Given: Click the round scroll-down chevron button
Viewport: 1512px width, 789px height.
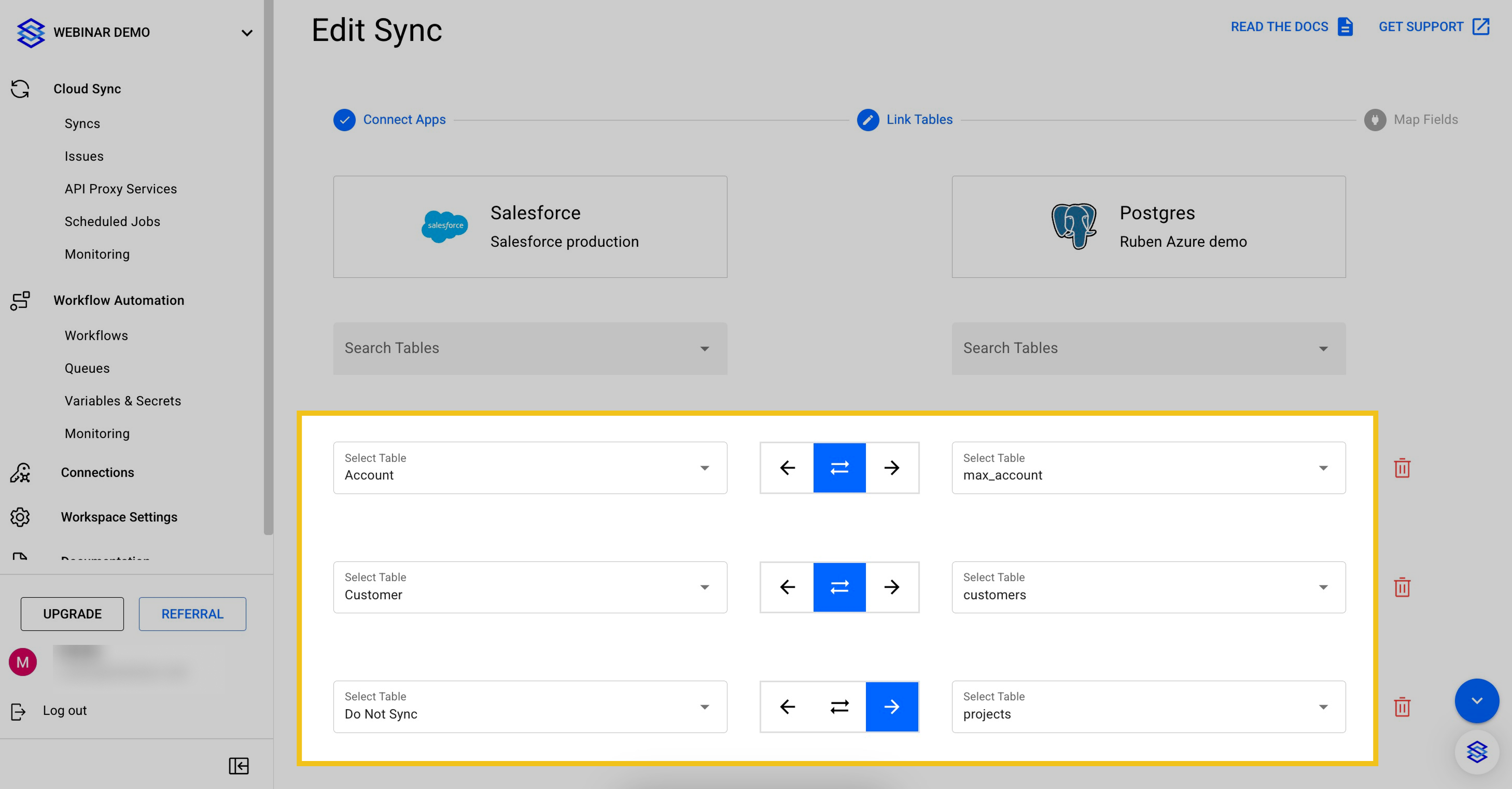Looking at the screenshot, I should [x=1476, y=700].
